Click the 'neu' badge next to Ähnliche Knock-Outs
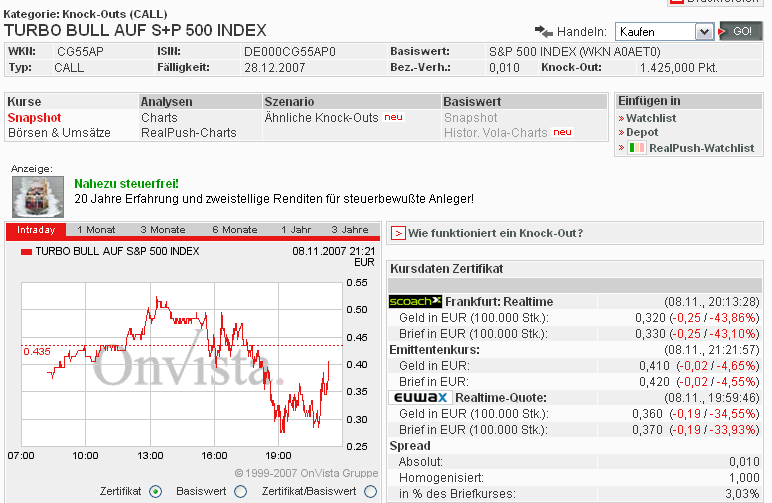Image resolution: width=772 pixels, height=503 pixels. pos(393,117)
